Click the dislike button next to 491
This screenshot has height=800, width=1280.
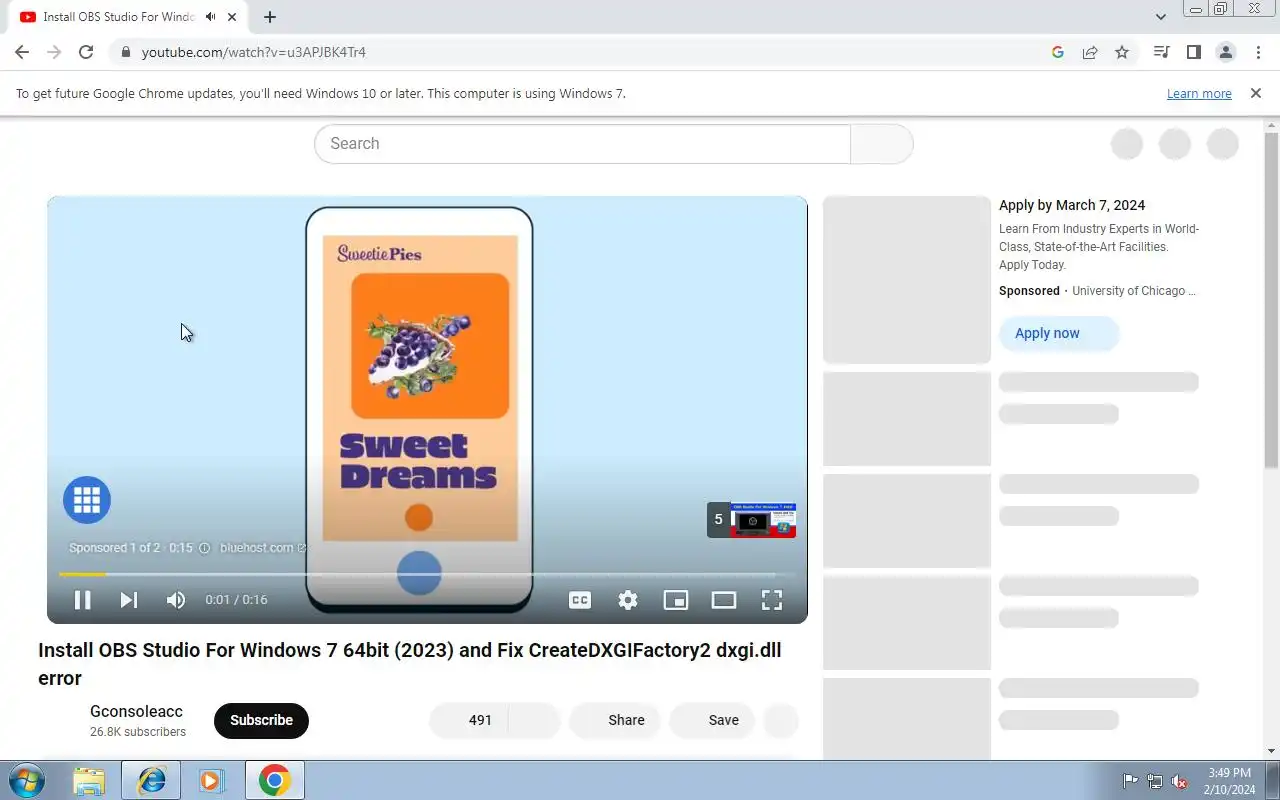(534, 720)
